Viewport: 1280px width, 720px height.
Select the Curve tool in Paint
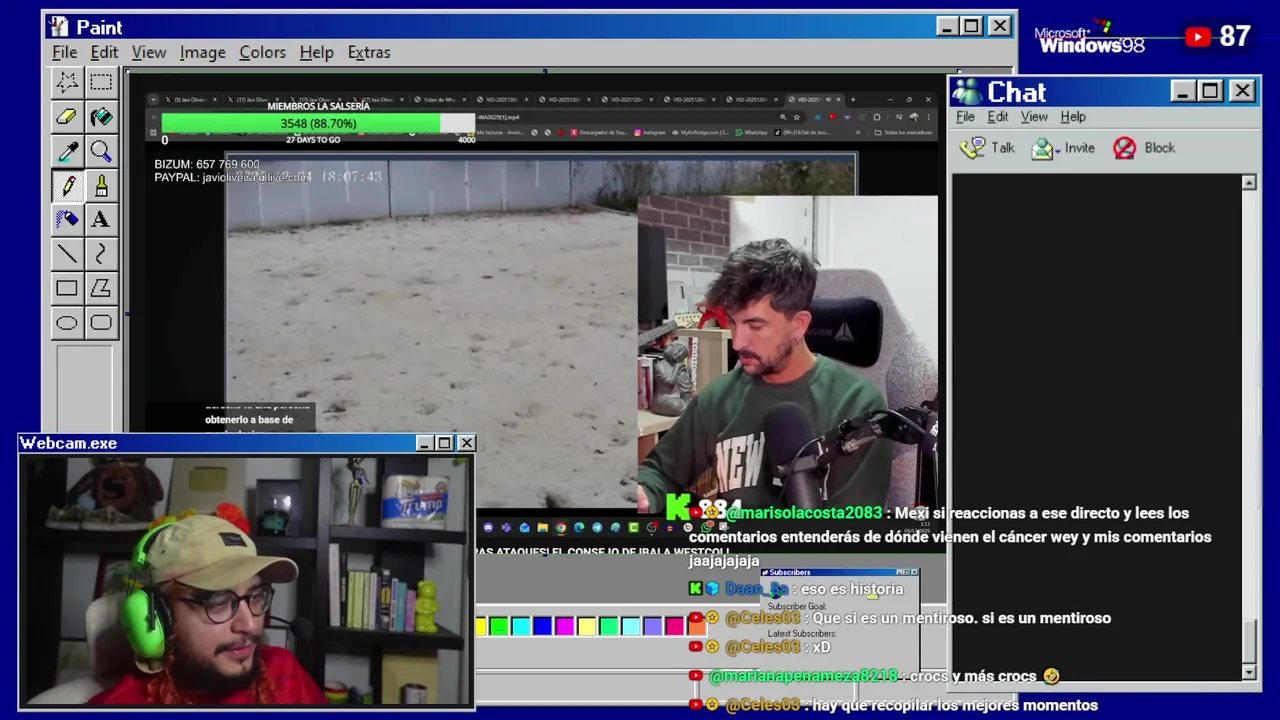point(101,254)
